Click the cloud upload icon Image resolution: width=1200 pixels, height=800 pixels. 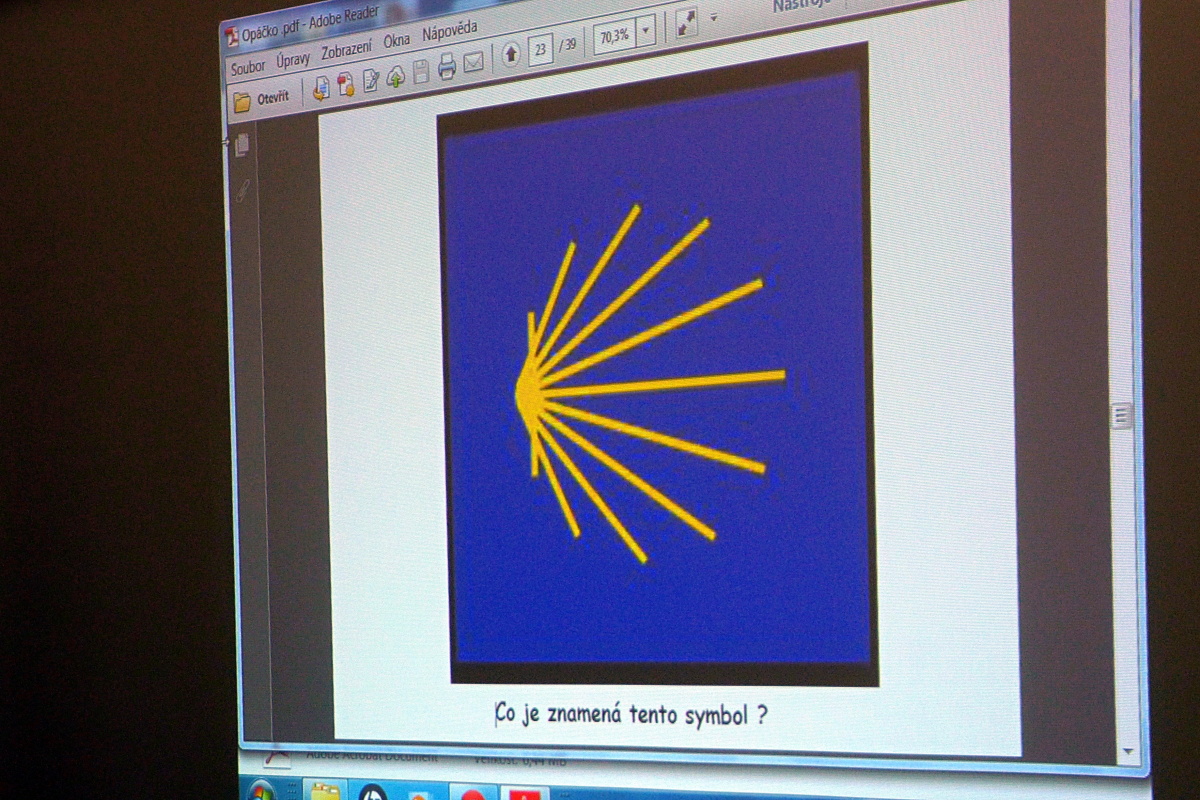(396, 76)
